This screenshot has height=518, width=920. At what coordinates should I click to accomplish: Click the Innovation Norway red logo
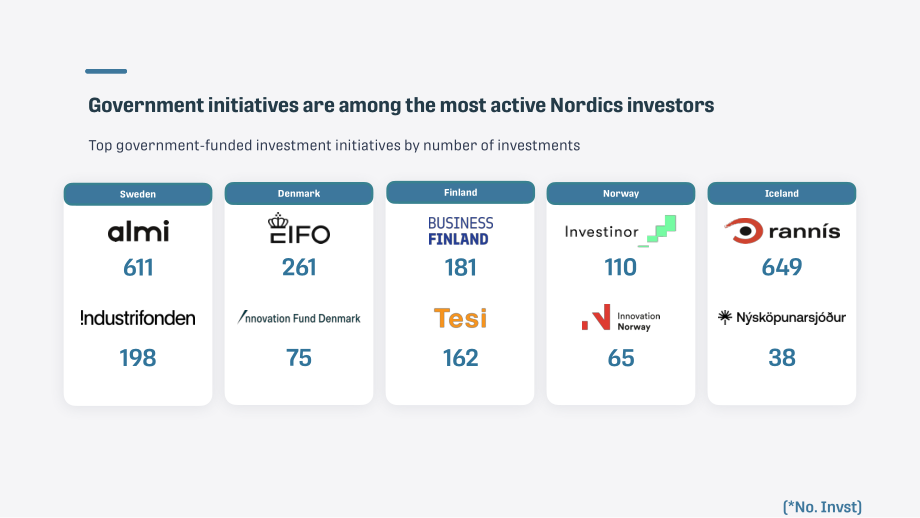[621, 318]
